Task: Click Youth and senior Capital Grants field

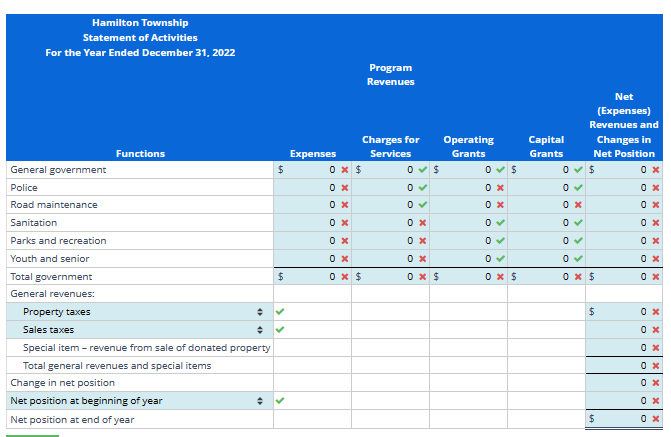Action: 546,259
